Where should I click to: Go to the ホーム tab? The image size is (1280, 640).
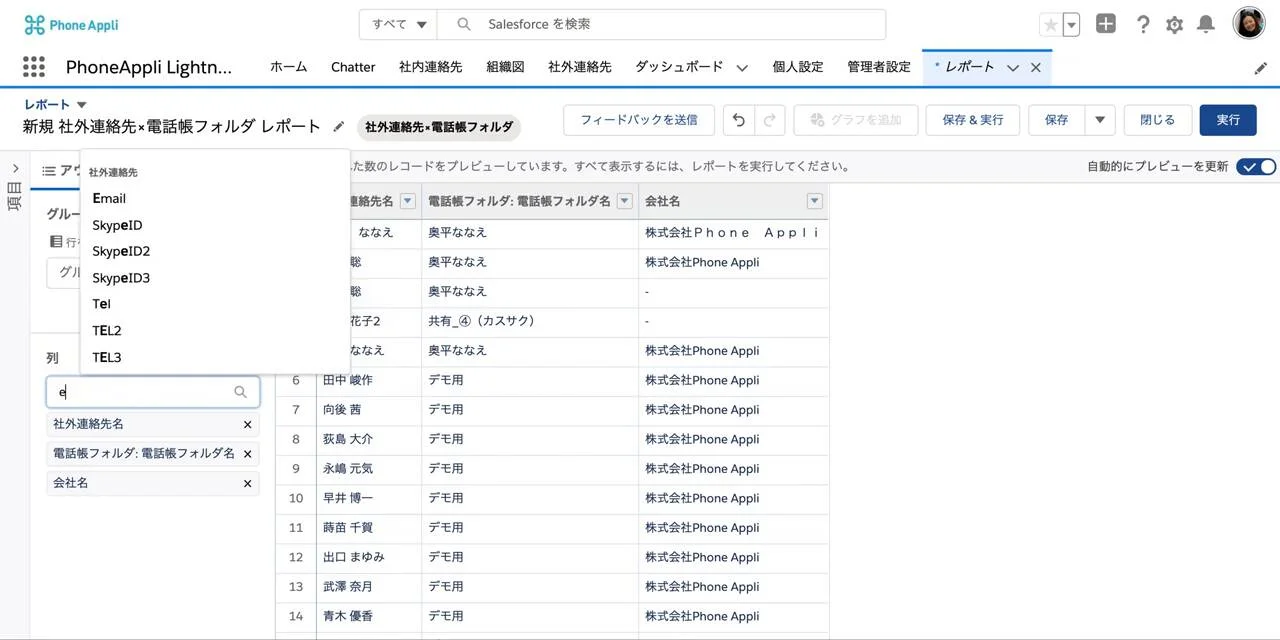point(289,67)
